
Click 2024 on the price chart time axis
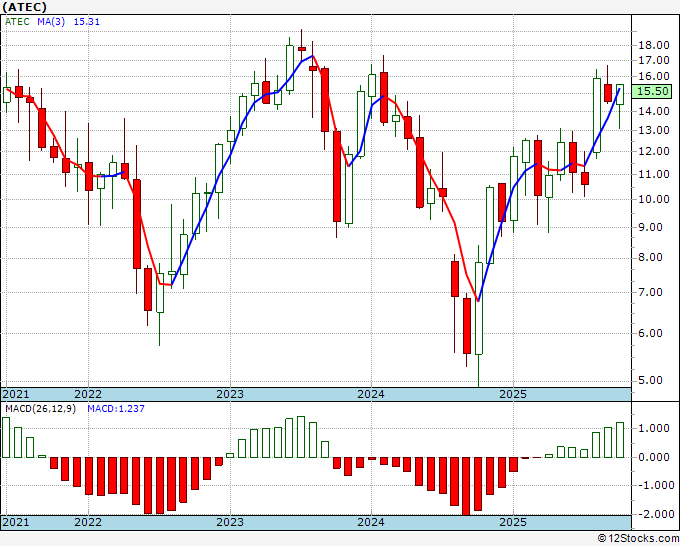click(371, 394)
